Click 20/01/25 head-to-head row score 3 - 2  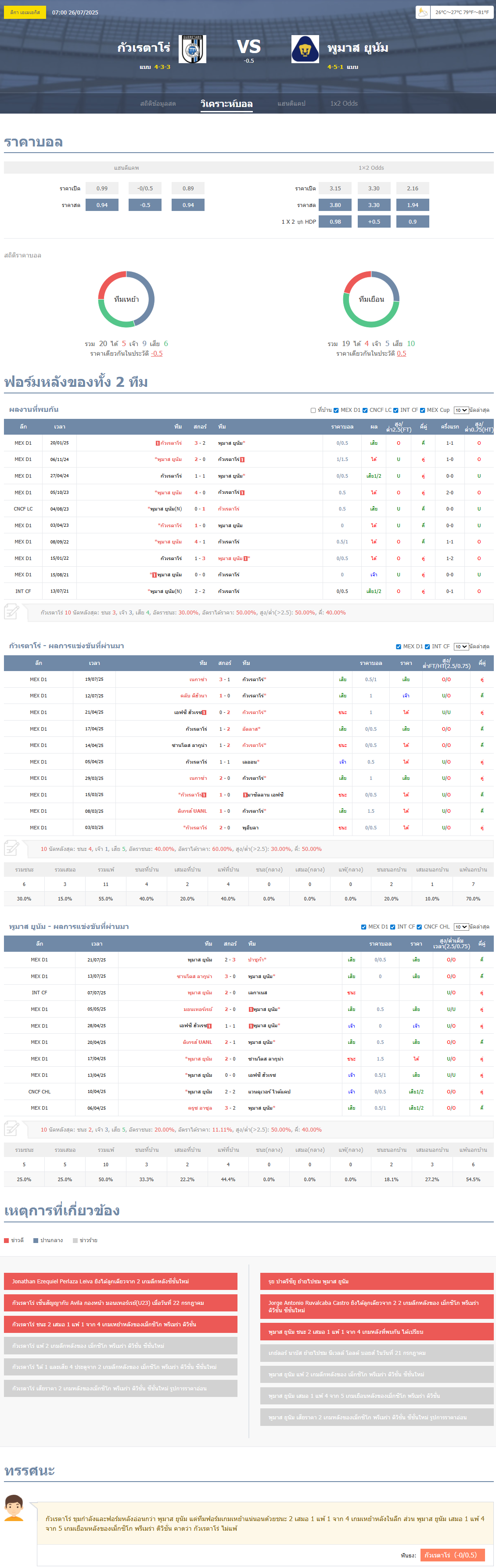[200, 443]
